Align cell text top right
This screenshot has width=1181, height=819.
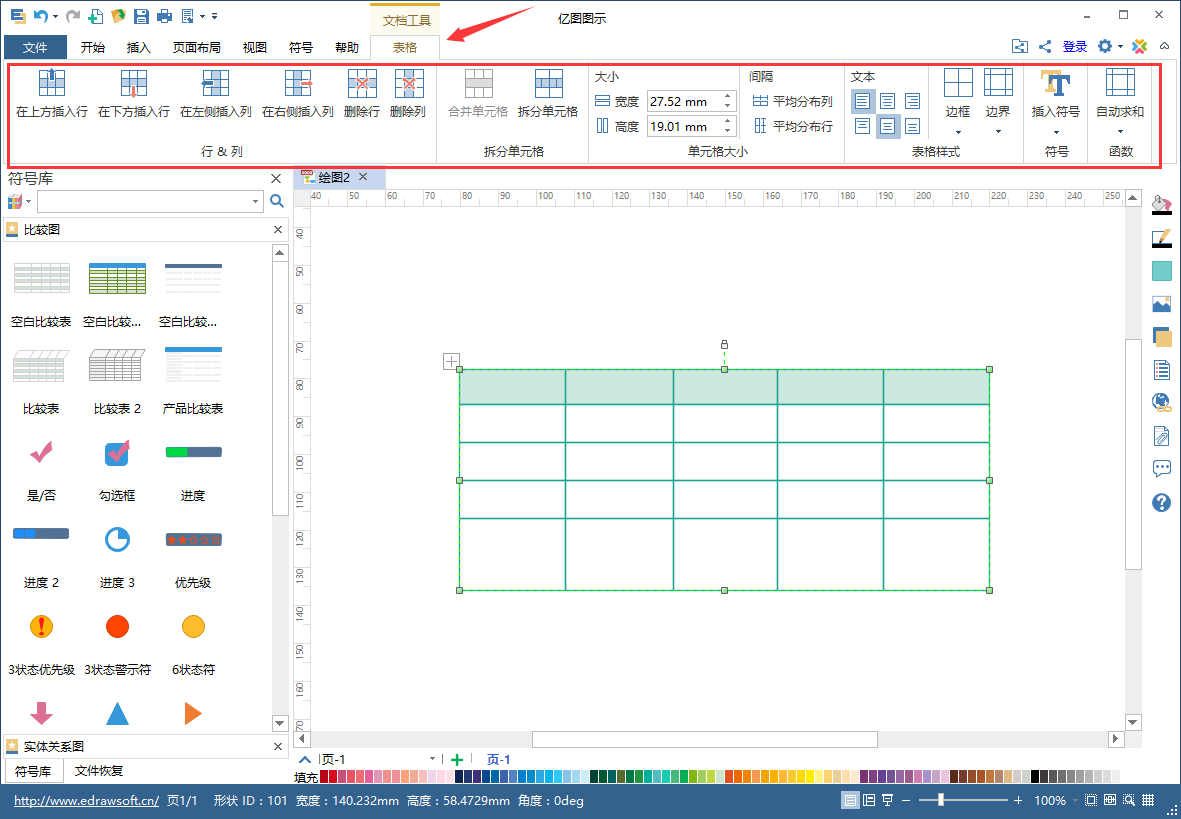pyautogui.click(x=912, y=101)
